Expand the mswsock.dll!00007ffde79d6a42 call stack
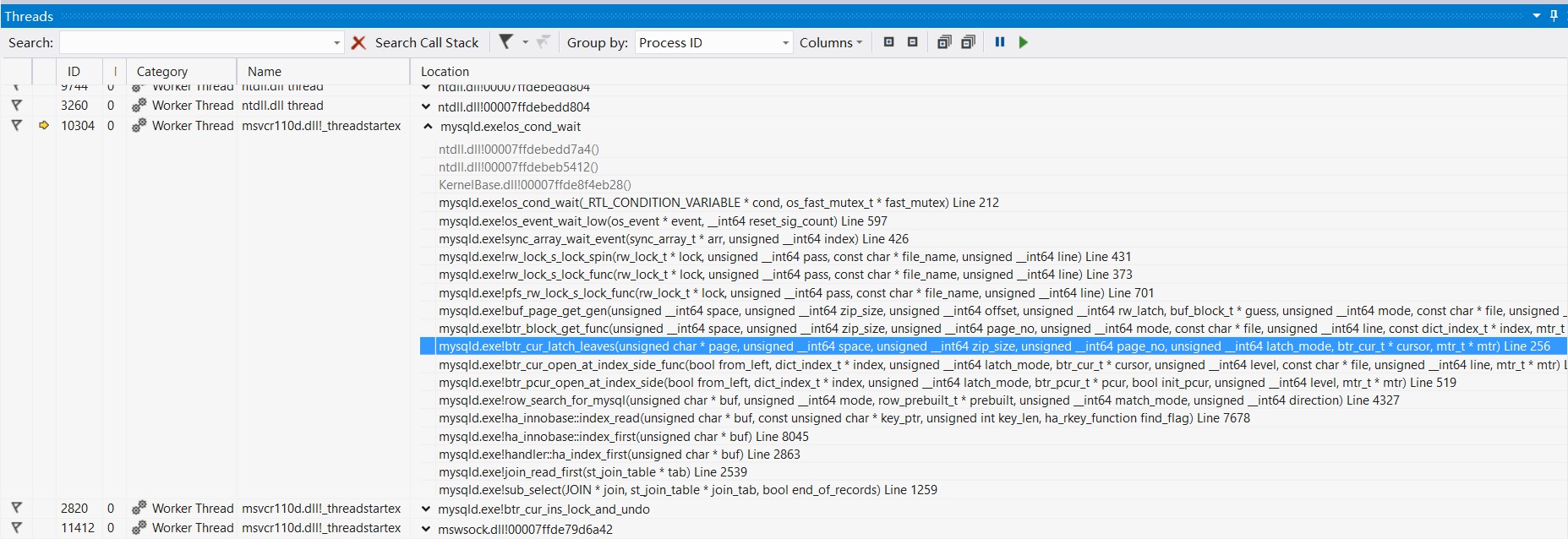Screen dimensions: 1568x539 426,529
